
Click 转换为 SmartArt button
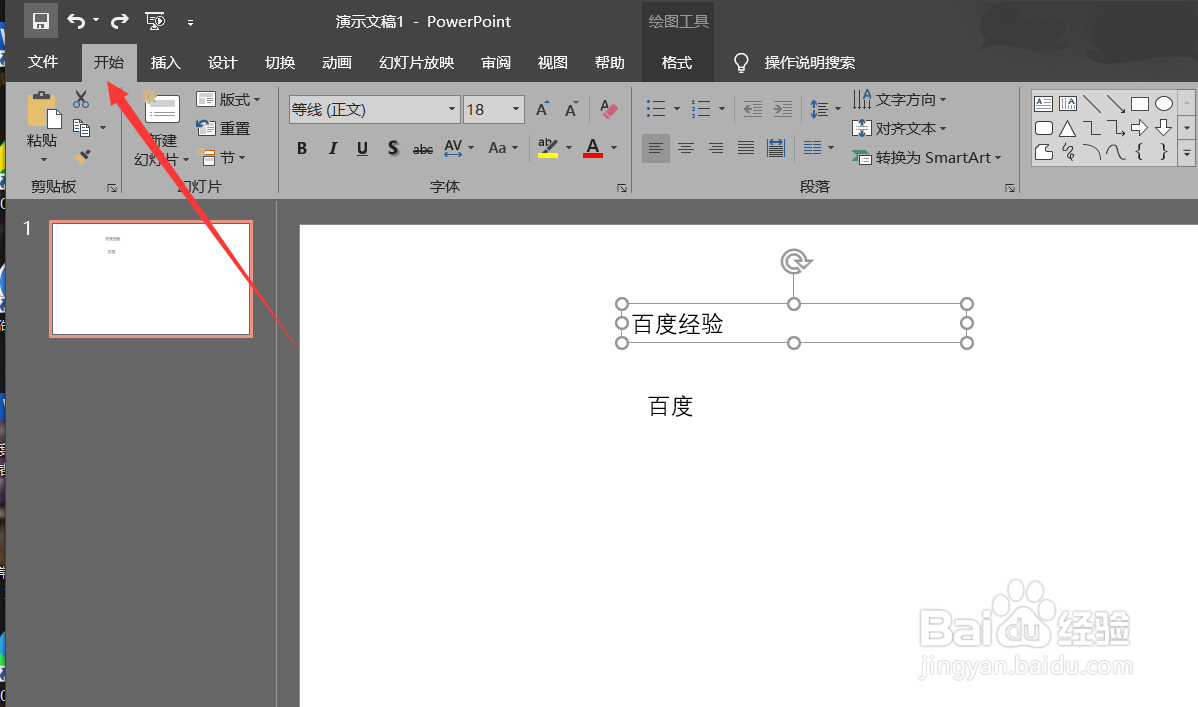pos(927,157)
